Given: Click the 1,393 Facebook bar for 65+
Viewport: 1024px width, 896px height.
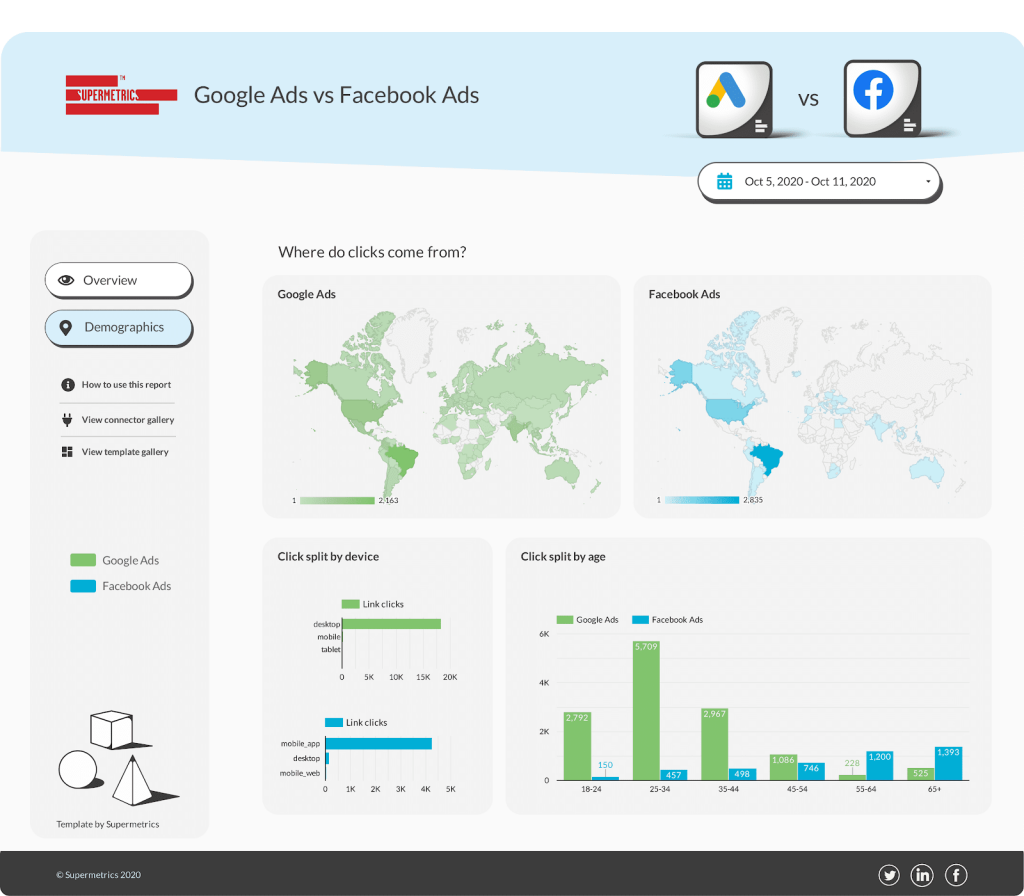Looking at the screenshot, I should (948, 763).
